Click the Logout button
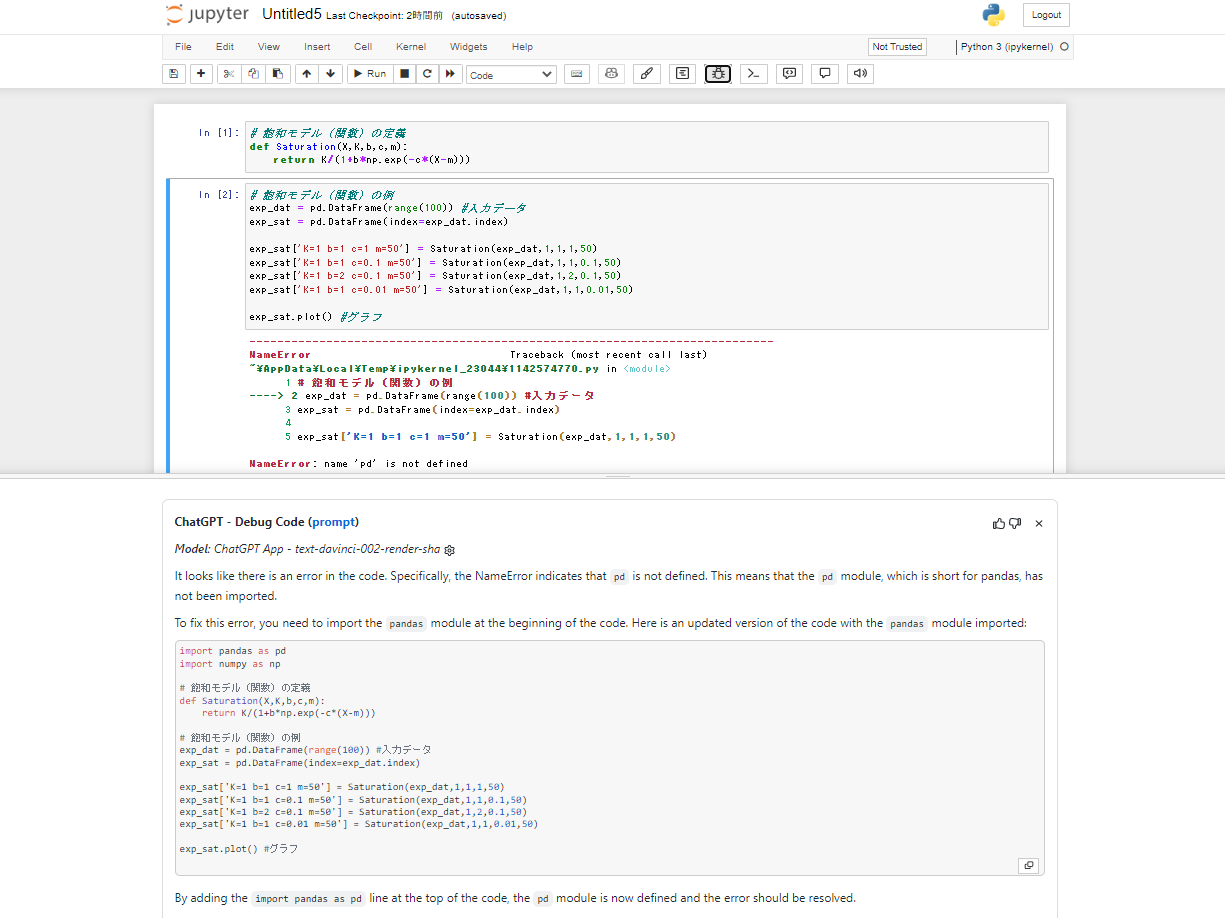The image size is (1225, 918). click(x=1046, y=15)
